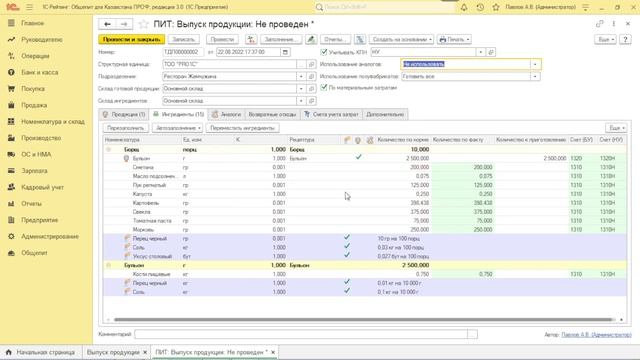
Task: Open the Выпуск продукции bottom tab
Action: pyautogui.click(x=113, y=352)
